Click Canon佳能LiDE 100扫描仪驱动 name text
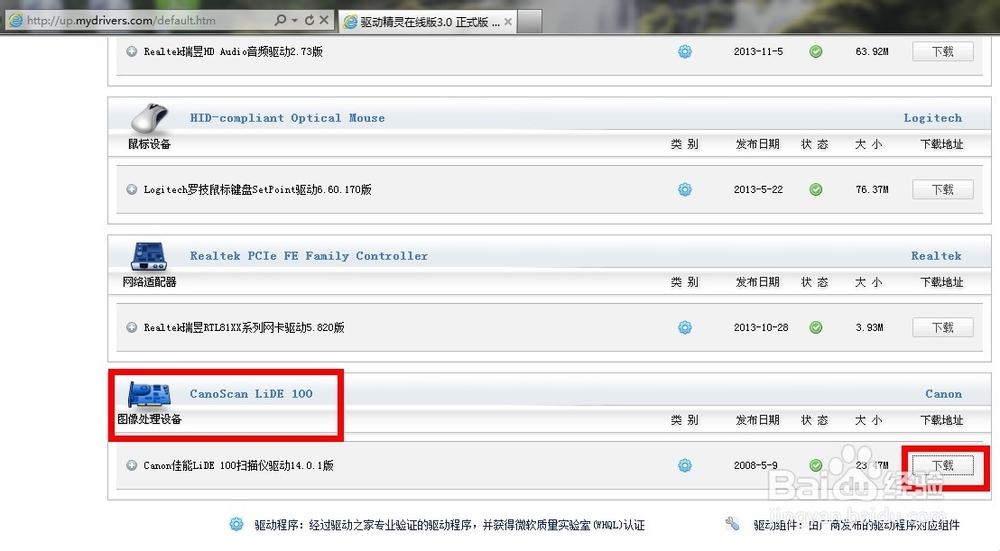 click(x=239, y=466)
